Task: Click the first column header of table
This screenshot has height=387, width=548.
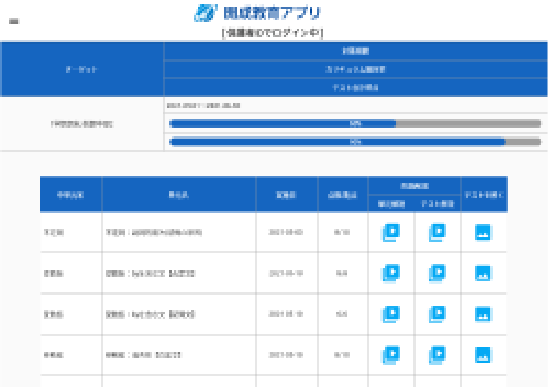Action: point(71,195)
